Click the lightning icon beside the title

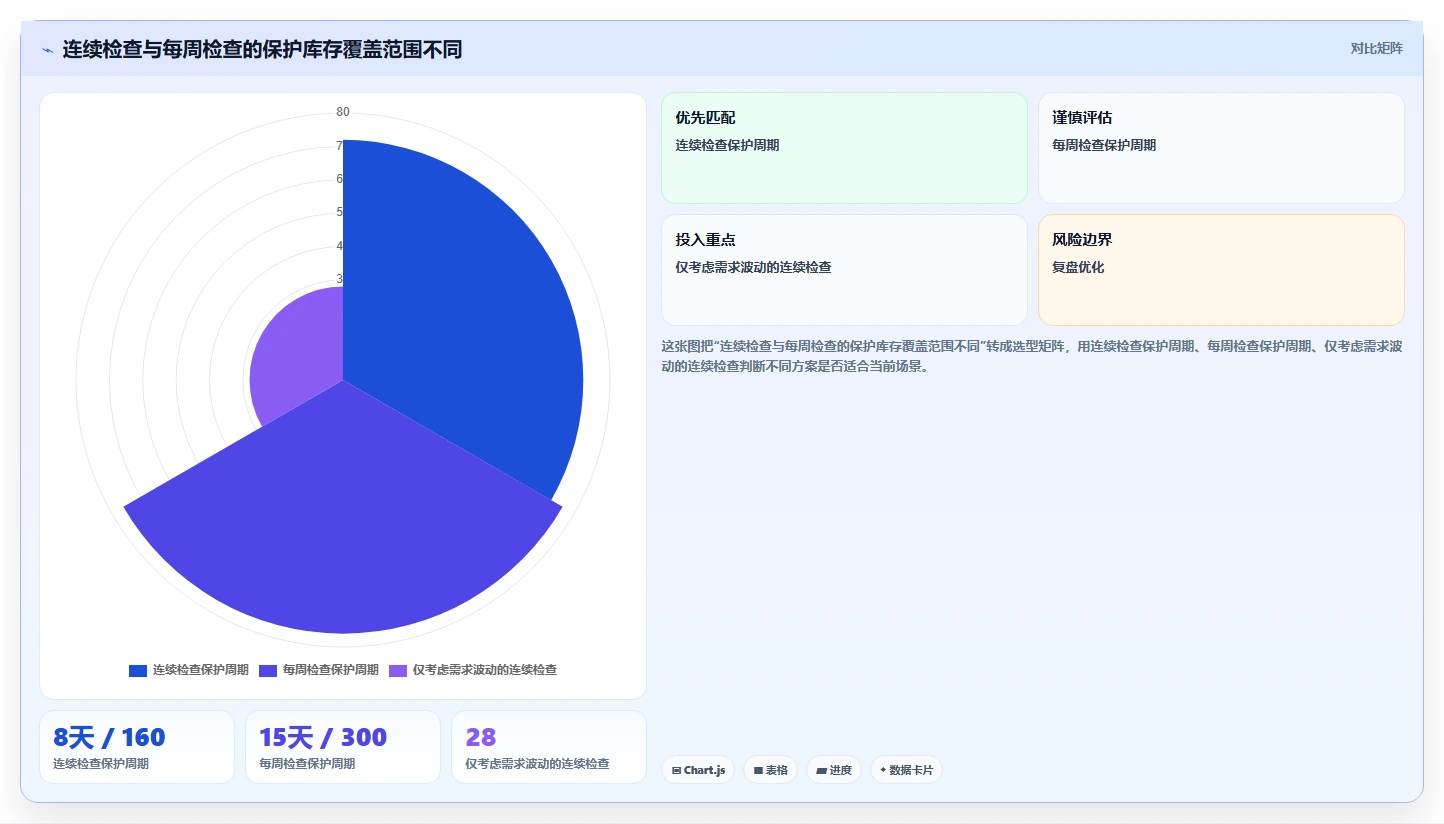(47, 49)
